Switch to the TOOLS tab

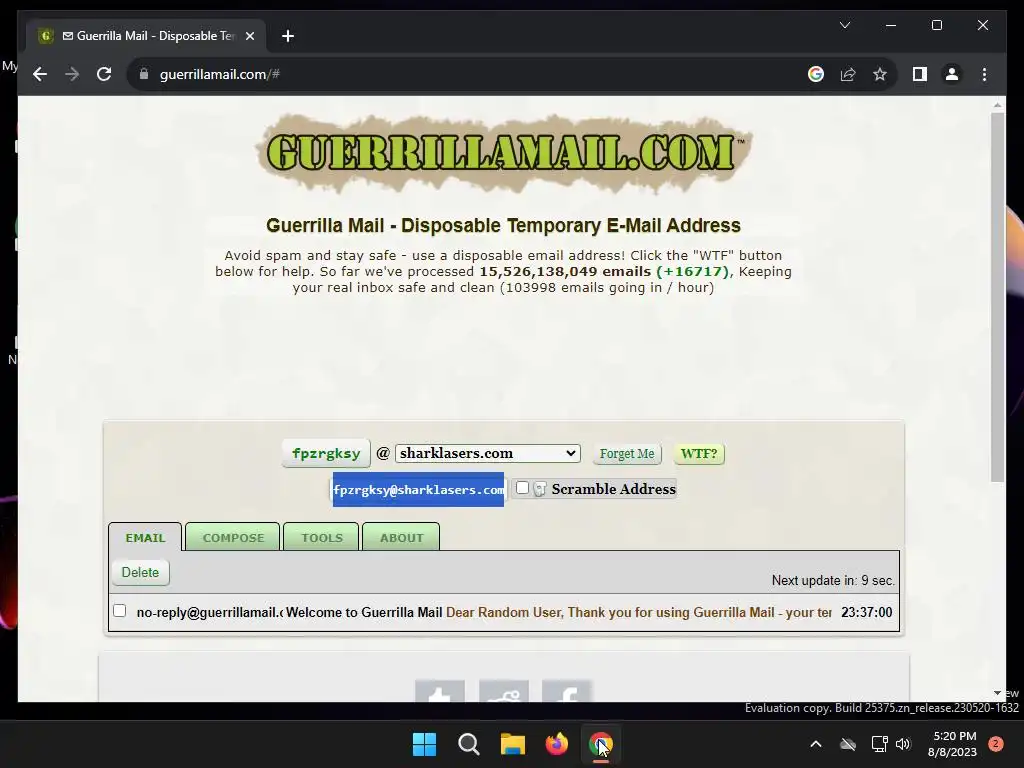coord(321,537)
